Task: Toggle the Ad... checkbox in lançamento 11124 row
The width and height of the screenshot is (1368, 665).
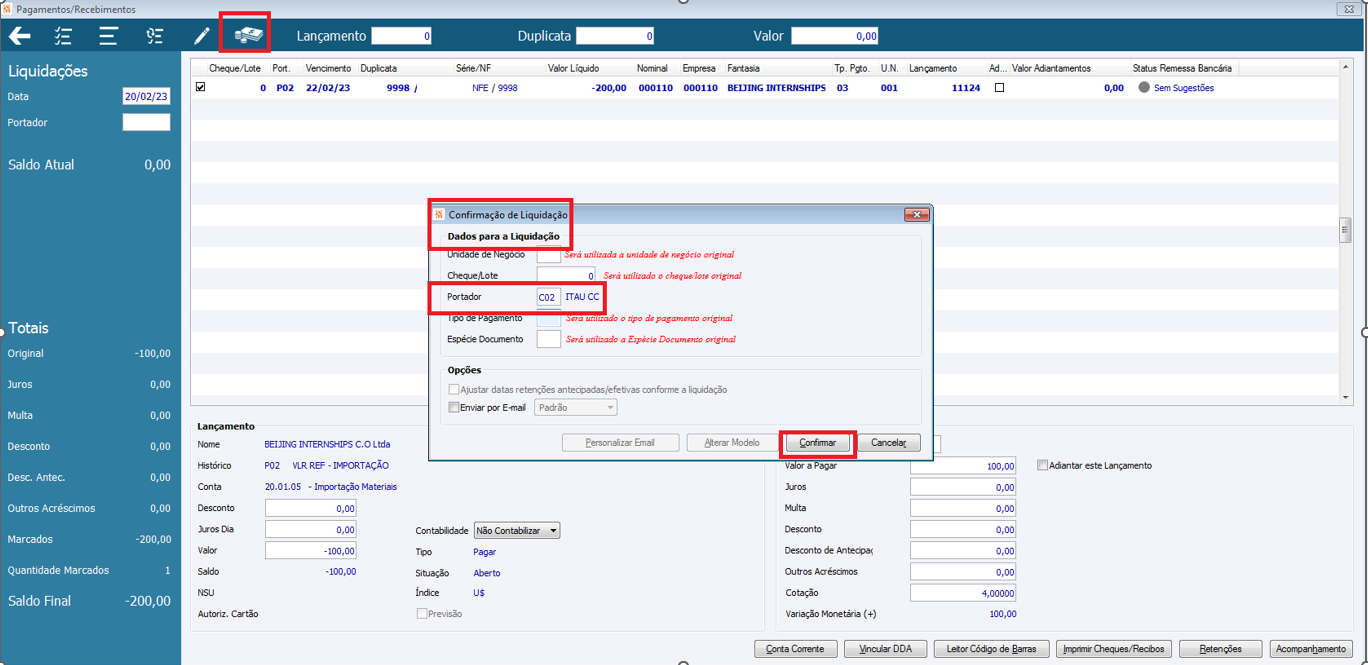Action: click(x=999, y=88)
